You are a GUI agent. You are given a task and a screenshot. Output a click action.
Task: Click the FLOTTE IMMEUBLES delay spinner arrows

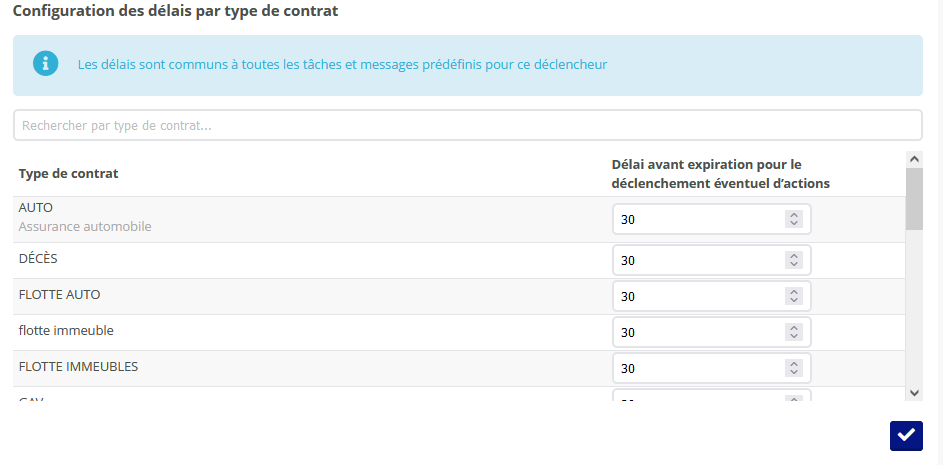[x=794, y=368]
